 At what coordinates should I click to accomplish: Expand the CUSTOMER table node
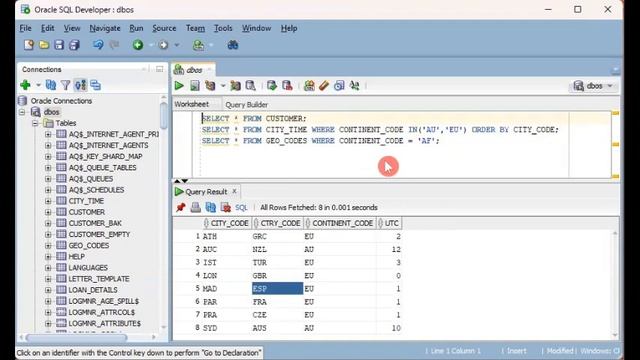48,212
